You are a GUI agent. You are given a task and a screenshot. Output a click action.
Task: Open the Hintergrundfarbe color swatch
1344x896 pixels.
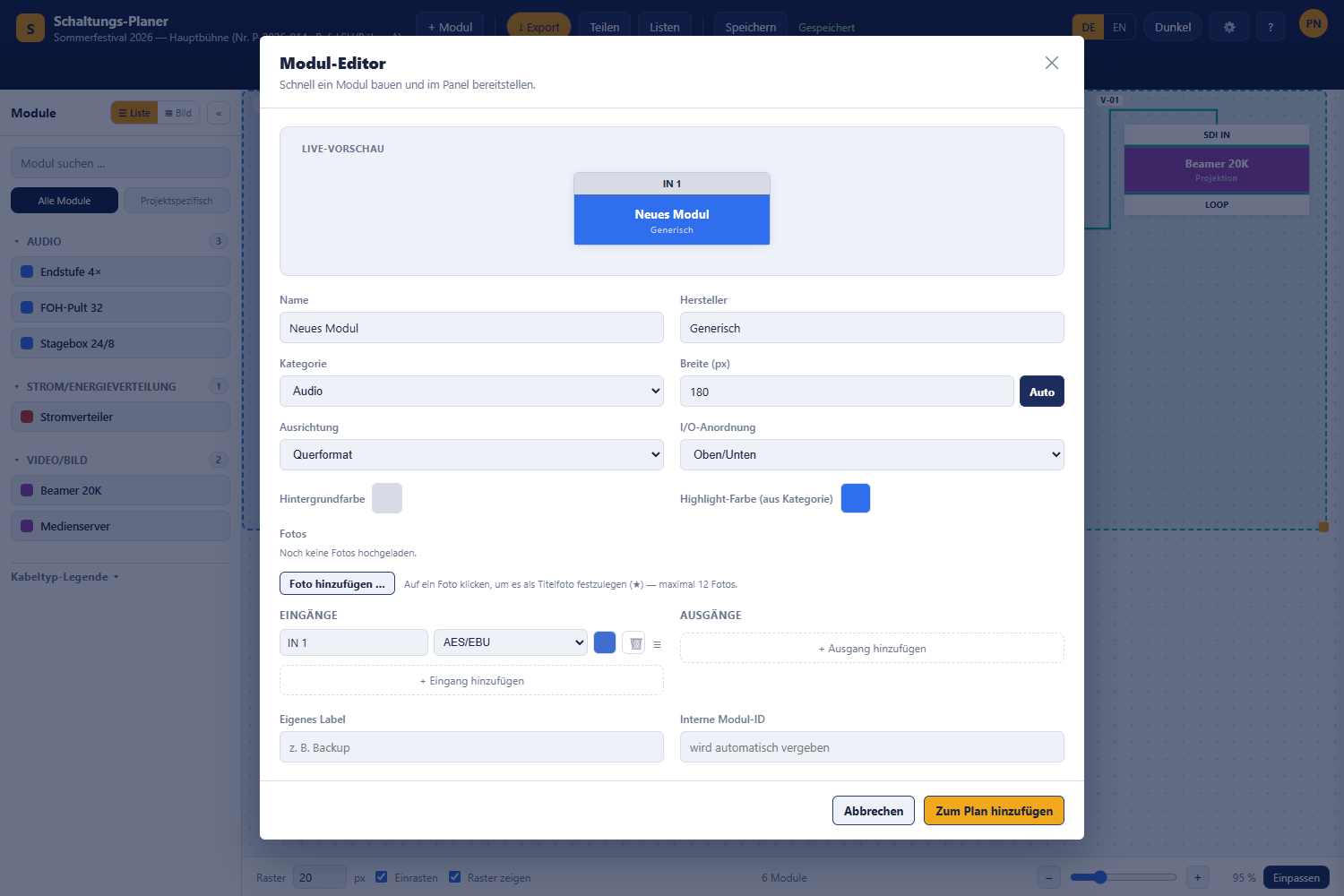(387, 498)
